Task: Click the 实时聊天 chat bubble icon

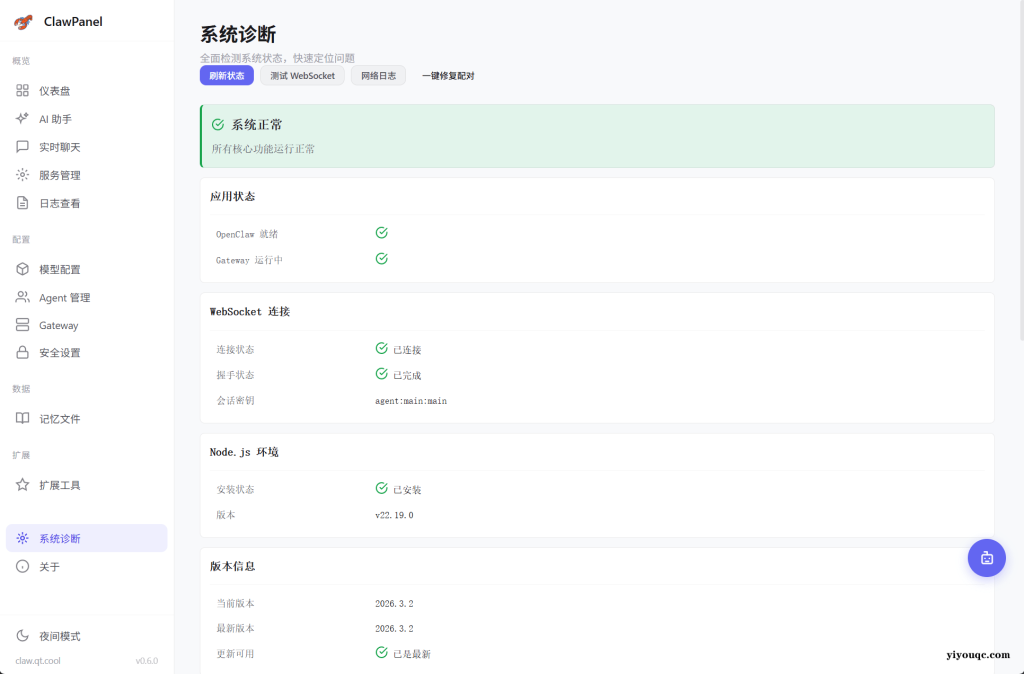Action: coord(22,146)
